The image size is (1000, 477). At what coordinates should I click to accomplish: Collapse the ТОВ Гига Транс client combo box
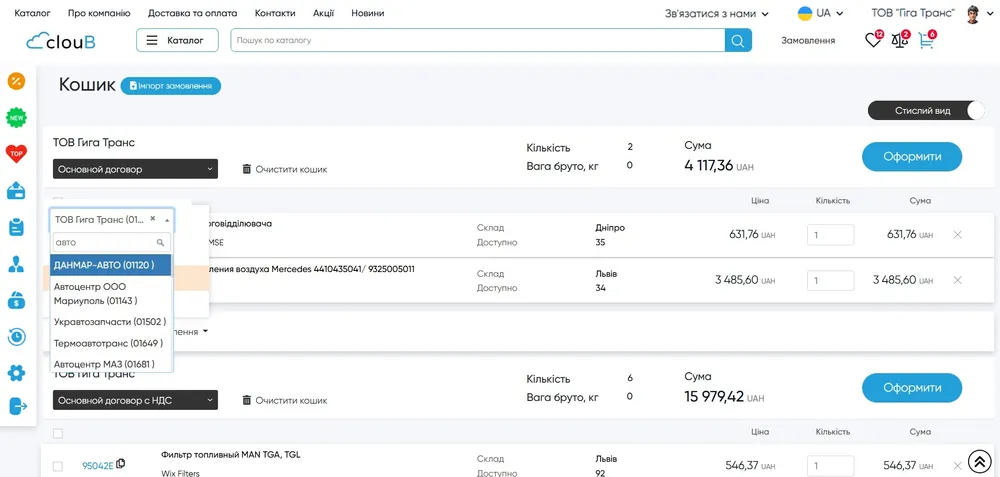(167, 219)
